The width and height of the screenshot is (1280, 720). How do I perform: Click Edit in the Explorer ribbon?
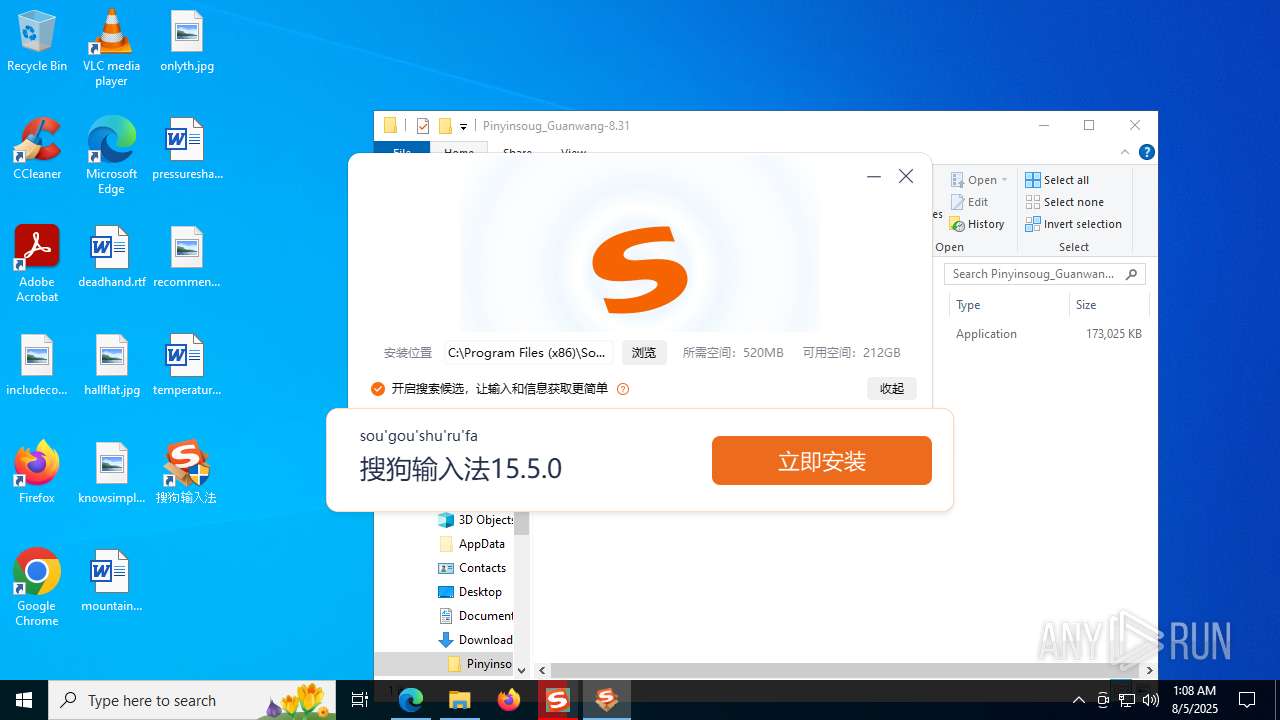coord(969,202)
